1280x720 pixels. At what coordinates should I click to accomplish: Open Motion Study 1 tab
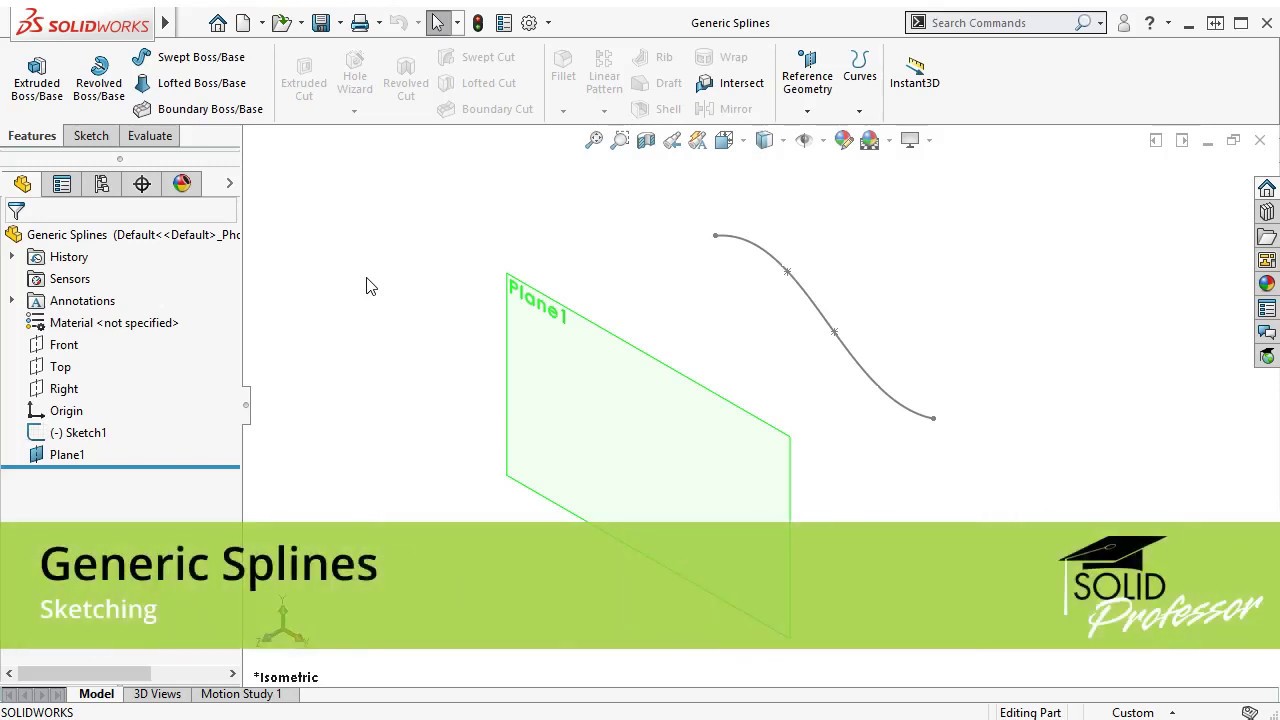click(x=241, y=694)
